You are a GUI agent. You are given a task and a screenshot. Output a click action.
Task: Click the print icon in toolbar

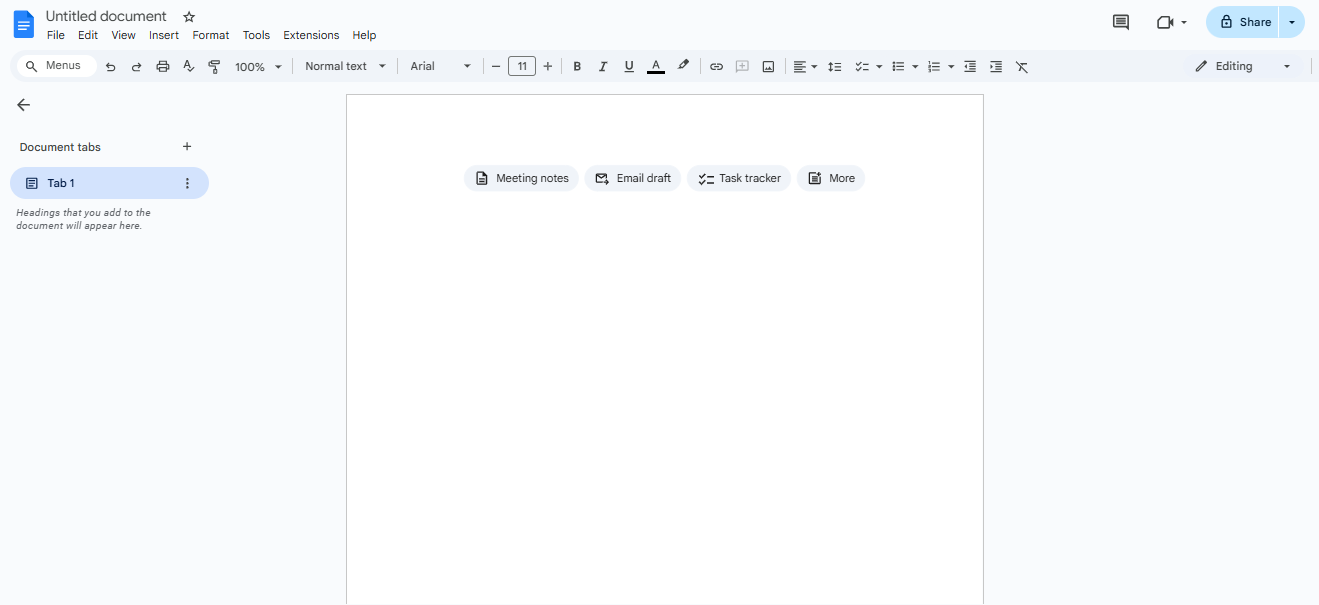point(163,67)
